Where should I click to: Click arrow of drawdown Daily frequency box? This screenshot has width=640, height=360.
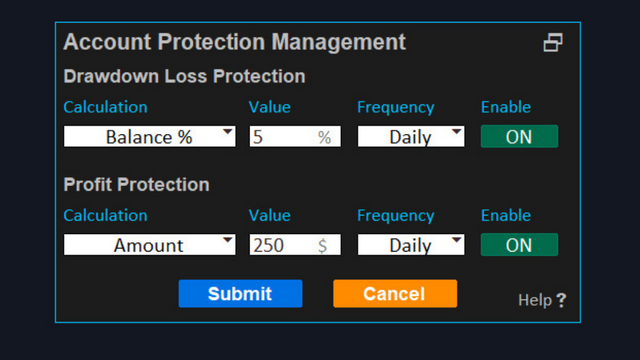[x=456, y=132]
